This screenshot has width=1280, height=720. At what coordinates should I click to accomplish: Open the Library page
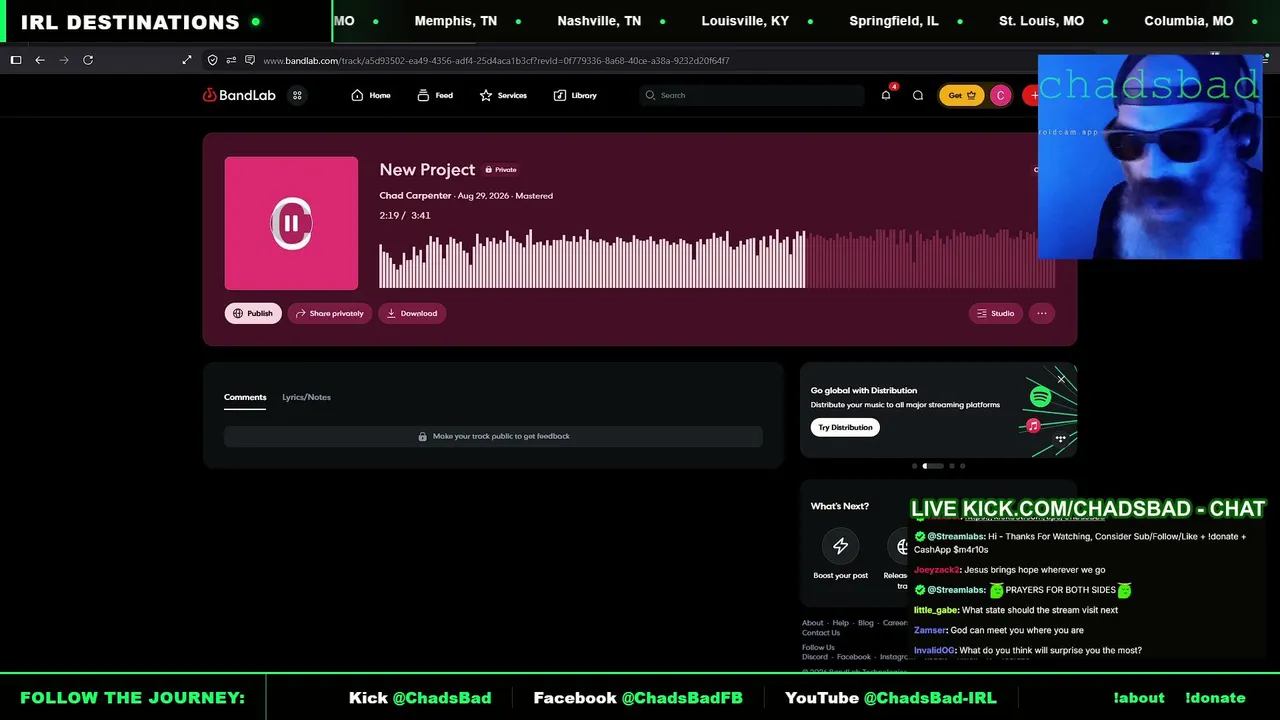pos(575,95)
